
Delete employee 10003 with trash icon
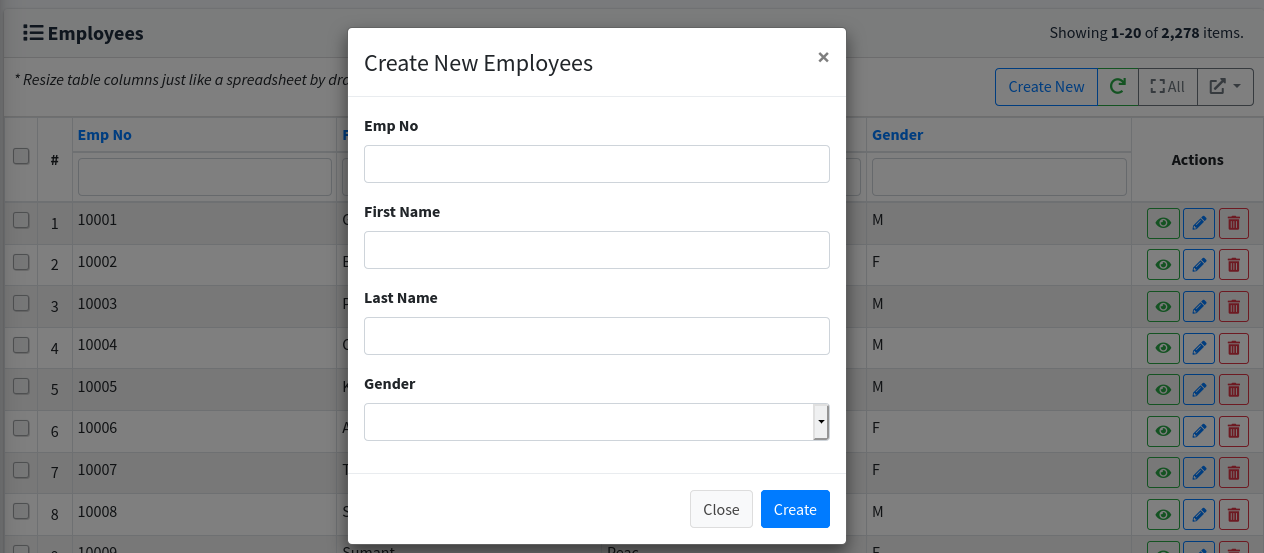(x=1233, y=307)
